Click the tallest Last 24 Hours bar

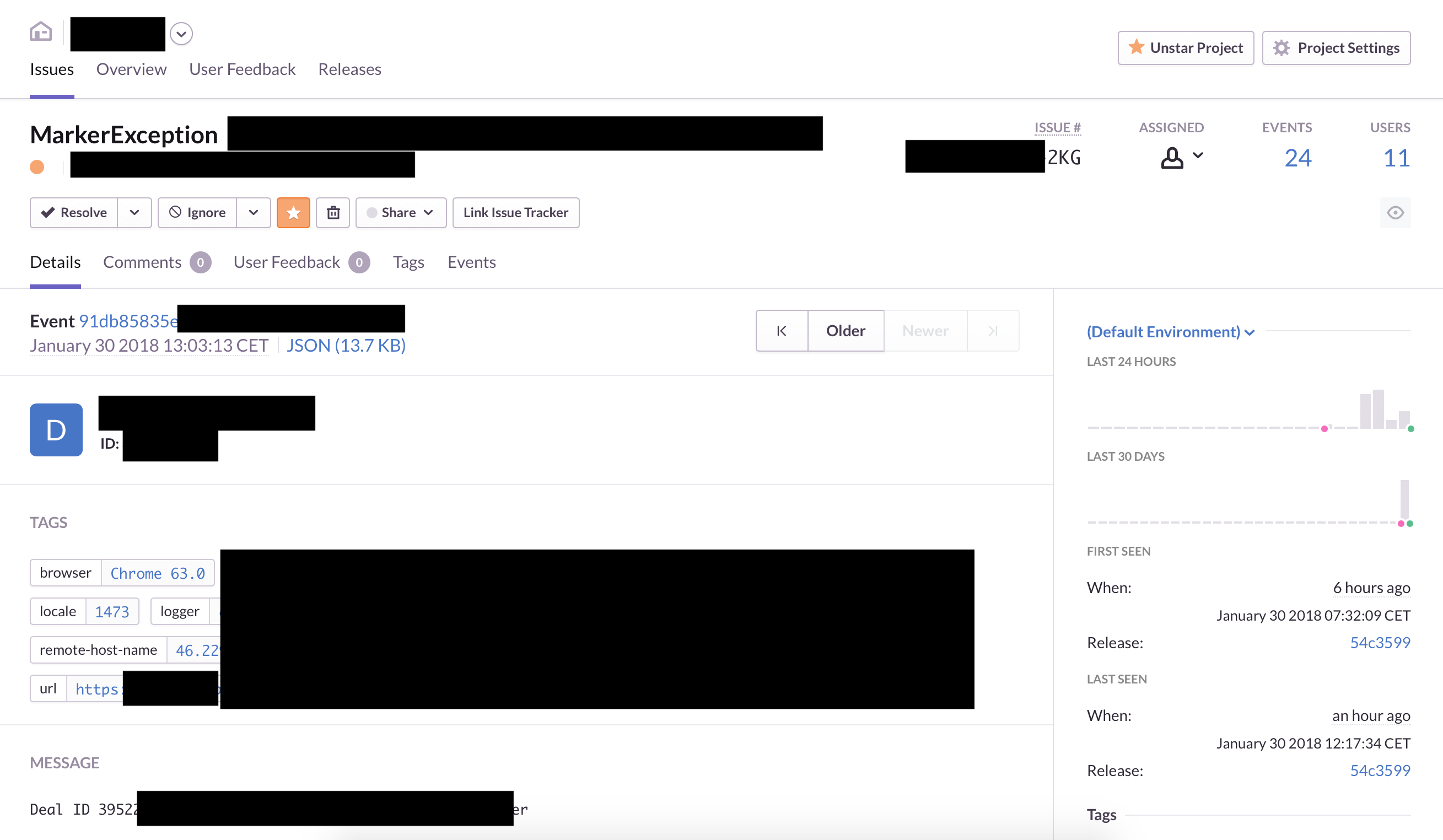[x=1379, y=410]
